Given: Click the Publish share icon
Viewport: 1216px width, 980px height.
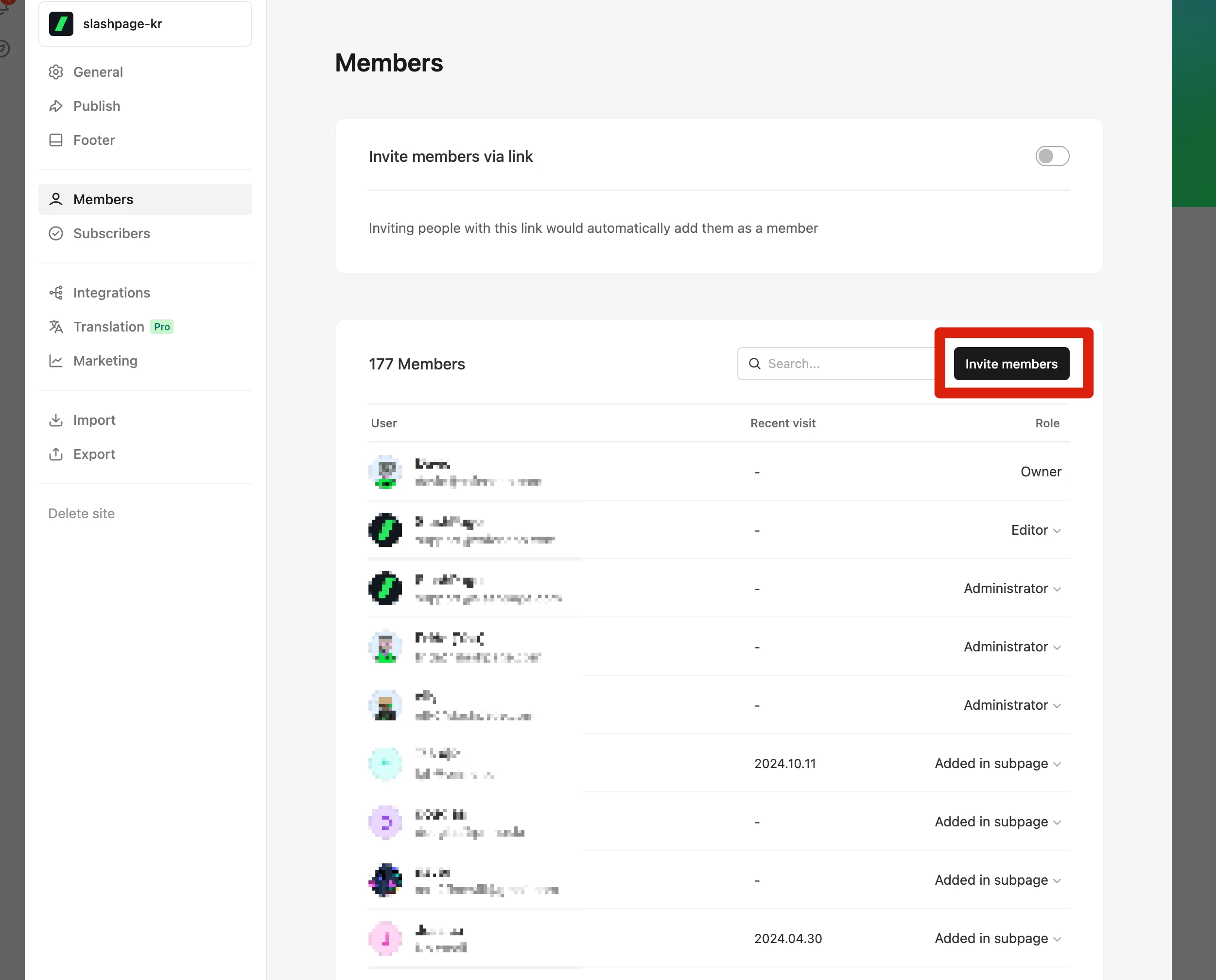Looking at the screenshot, I should 56,106.
